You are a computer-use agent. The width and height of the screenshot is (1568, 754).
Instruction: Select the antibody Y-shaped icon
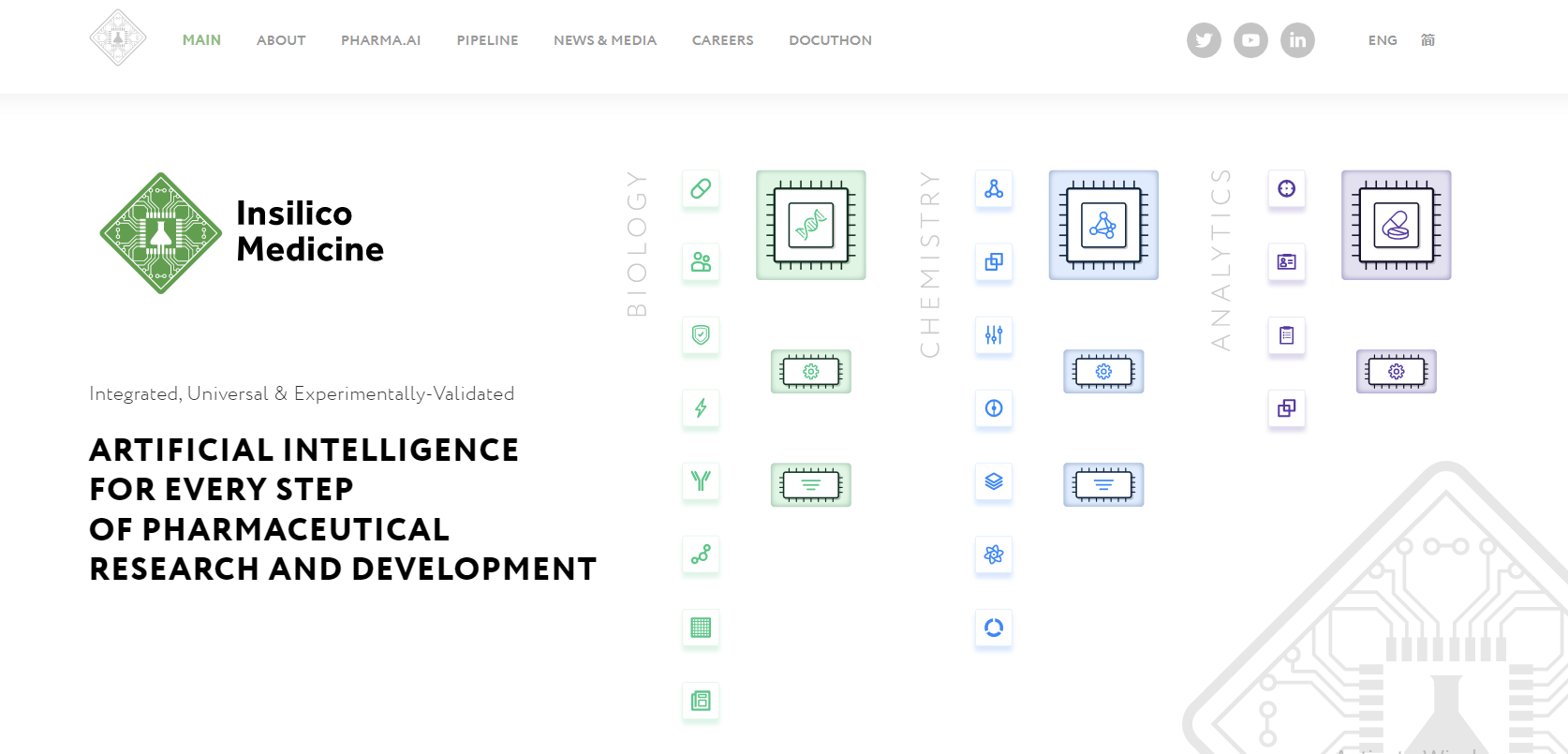(x=701, y=481)
